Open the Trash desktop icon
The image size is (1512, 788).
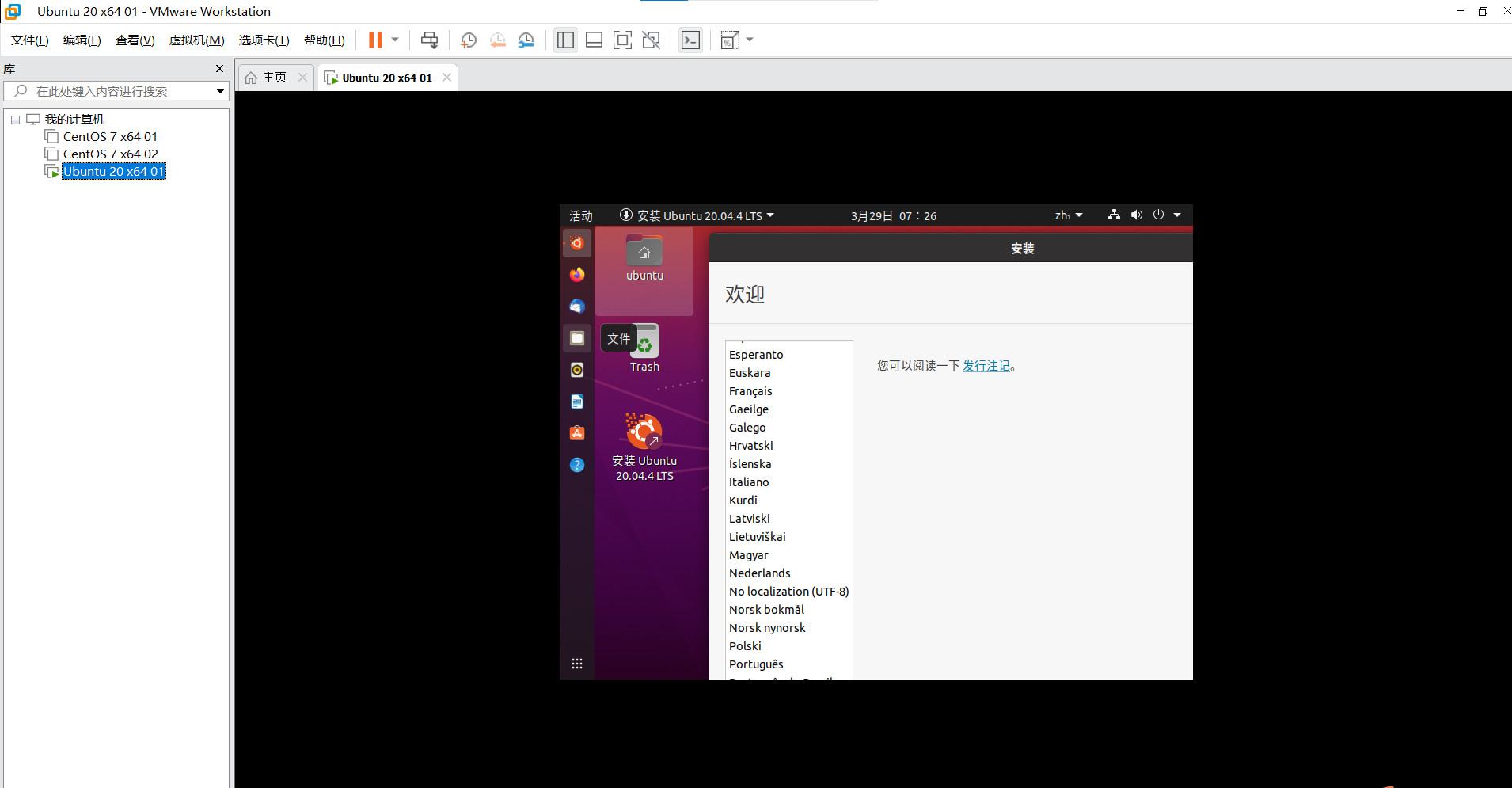(644, 348)
